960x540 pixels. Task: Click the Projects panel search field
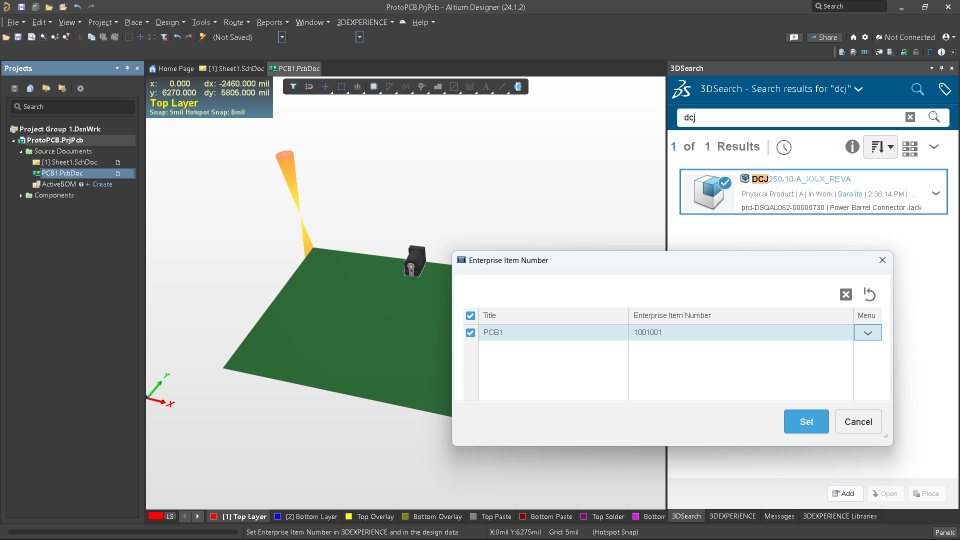click(73, 107)
